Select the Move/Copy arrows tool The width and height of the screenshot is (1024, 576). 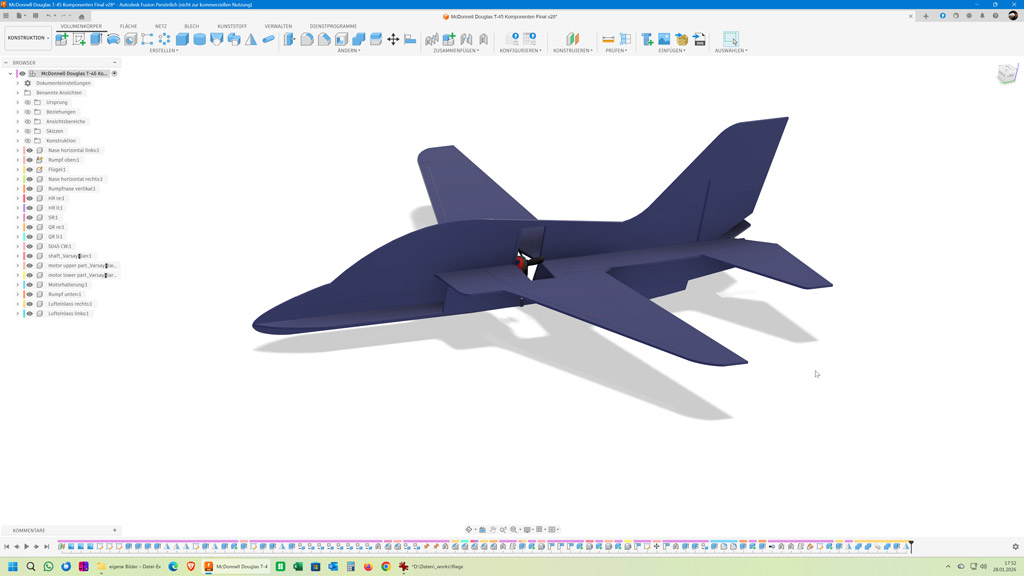(393, 39)
